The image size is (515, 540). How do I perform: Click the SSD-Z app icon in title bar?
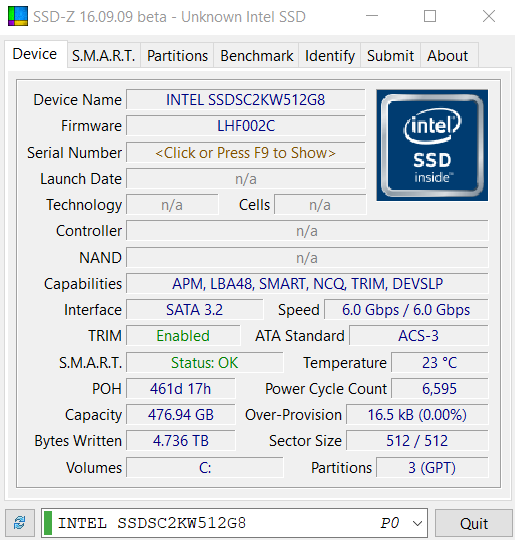tap(18, 16)
